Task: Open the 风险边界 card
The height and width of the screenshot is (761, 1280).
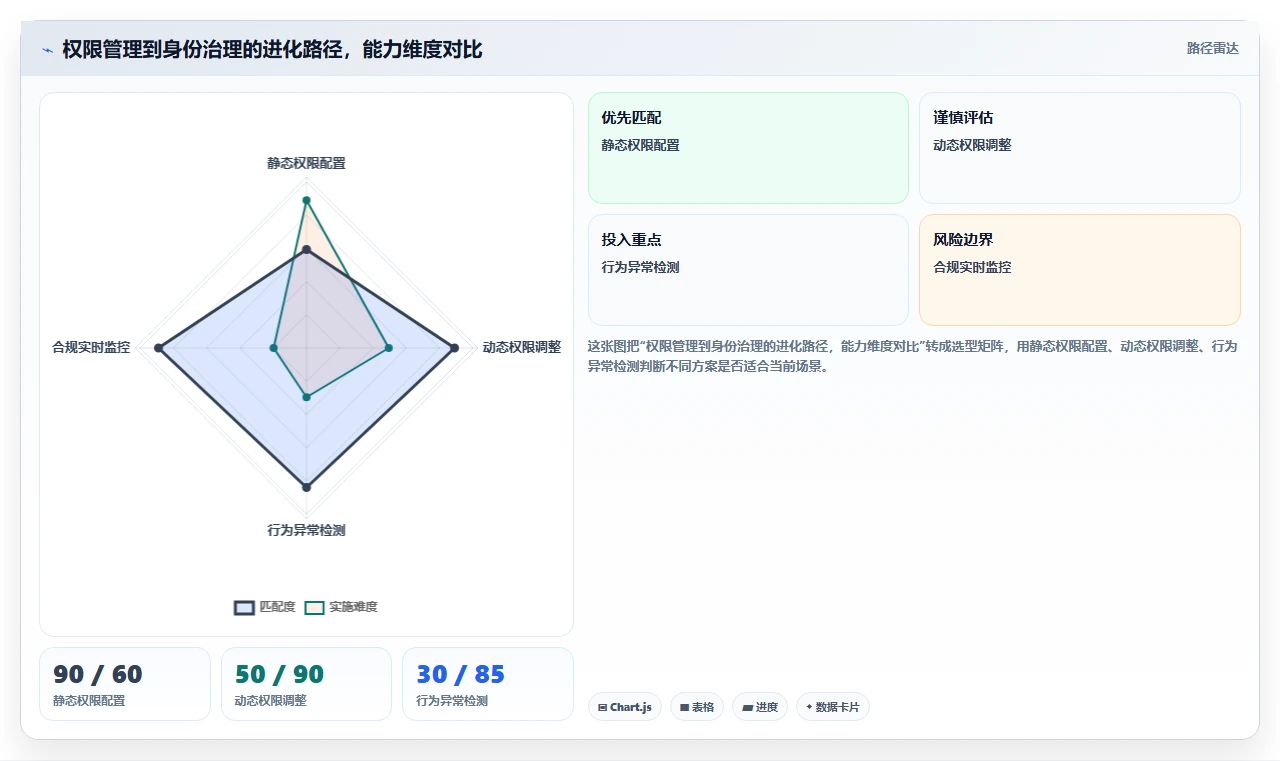Action: click(x=1080, y=270)
